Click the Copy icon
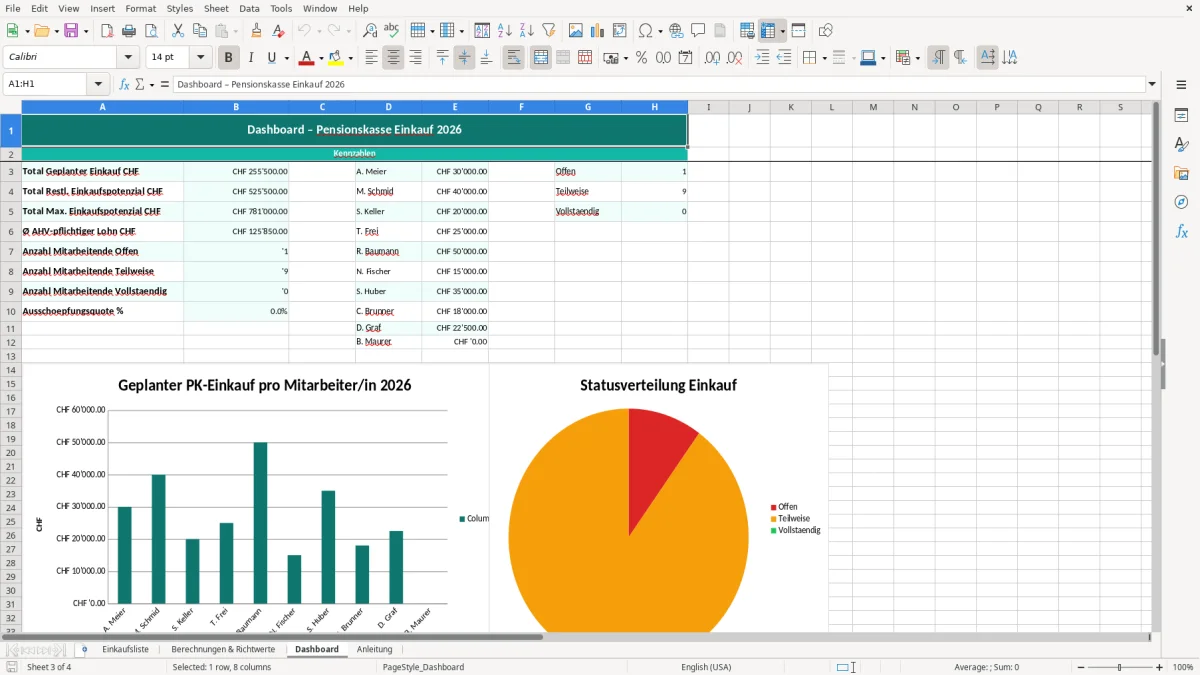This screenshot has height=675, width=1200. [x=200, y=31]
